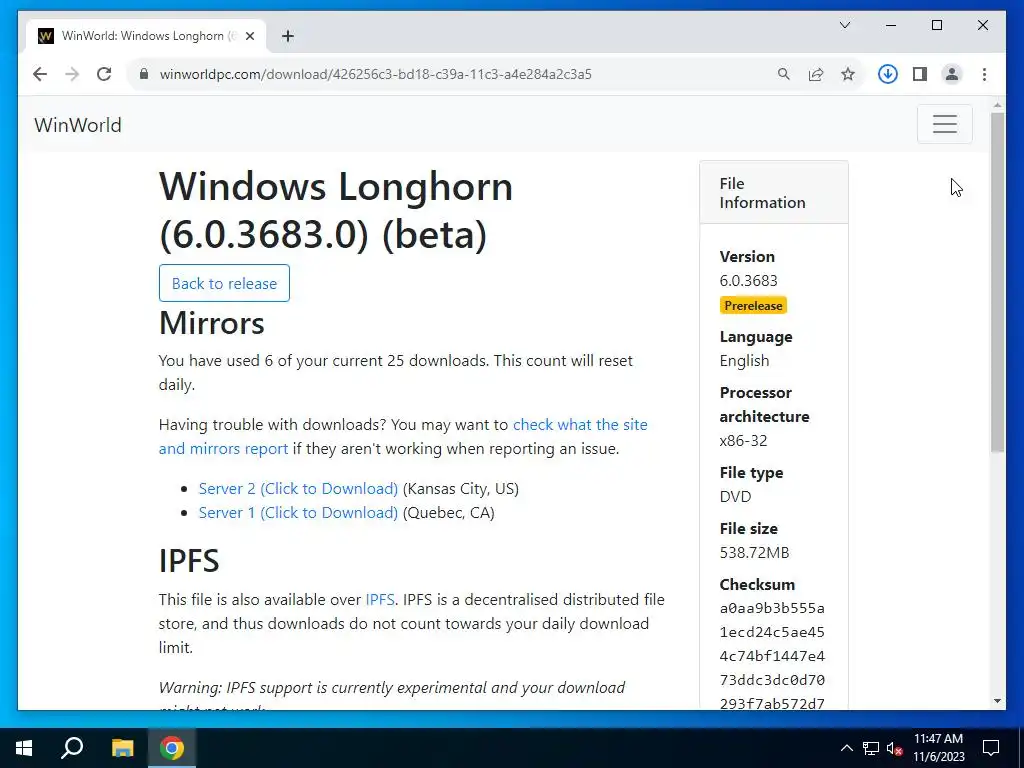
Task: Reload the WinWorld page
Action: pos(104,74)
